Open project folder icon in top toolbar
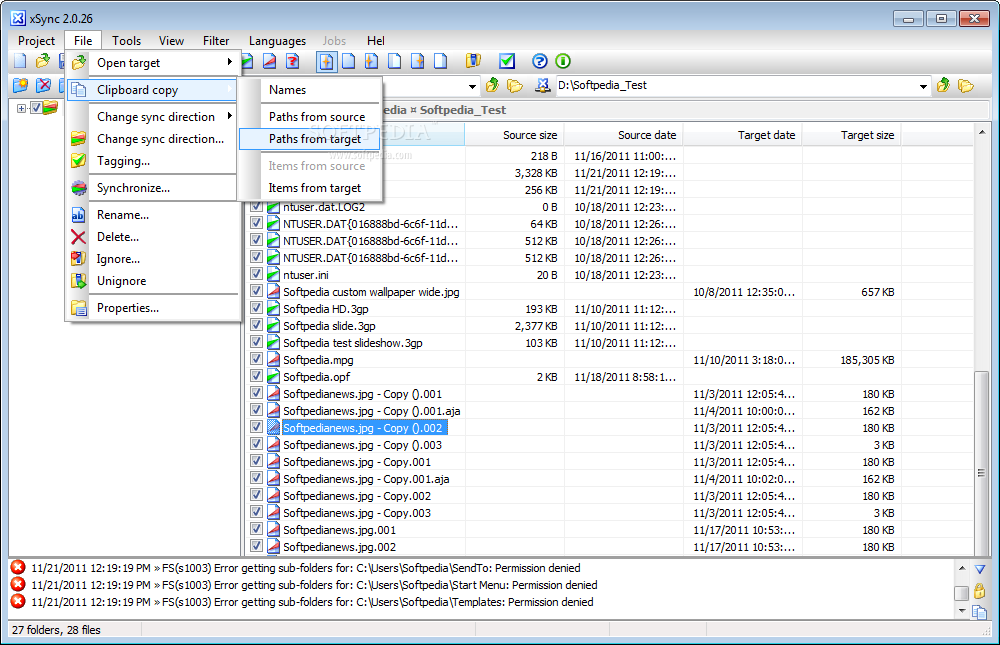Screen dimensions: 1000x645 point(43,61)
